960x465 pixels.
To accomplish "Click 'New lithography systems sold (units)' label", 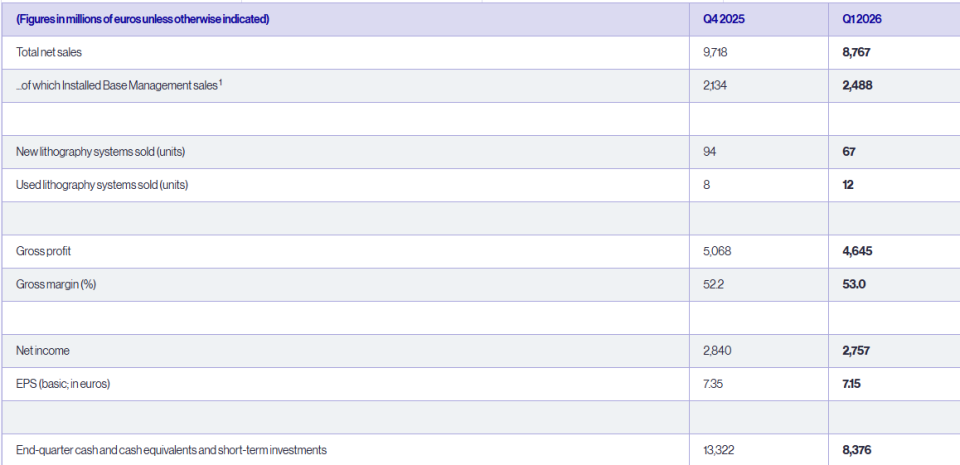I will [x=100, y=152].
